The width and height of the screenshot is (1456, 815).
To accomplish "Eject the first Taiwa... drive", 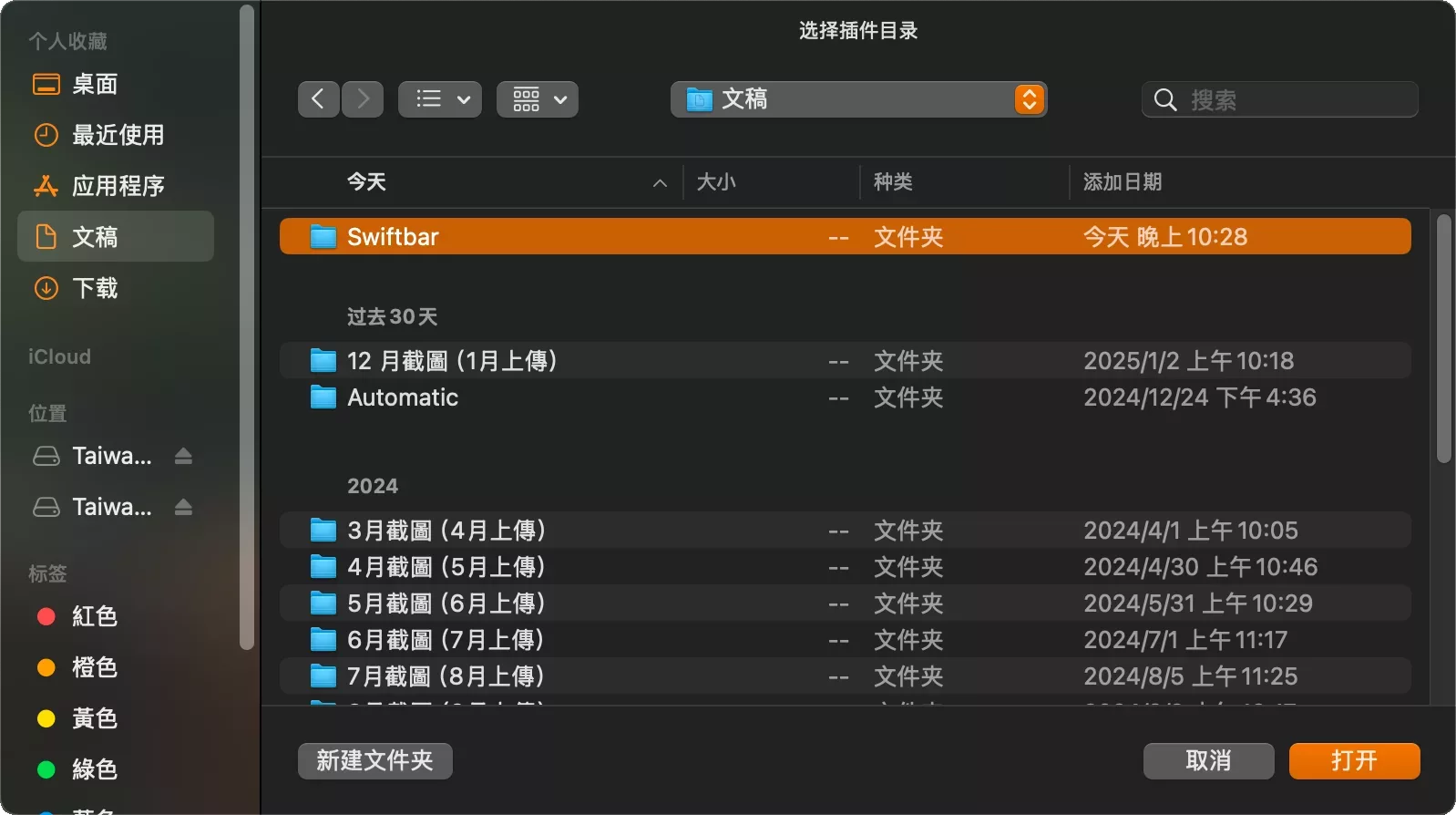I will pos(183,456).
